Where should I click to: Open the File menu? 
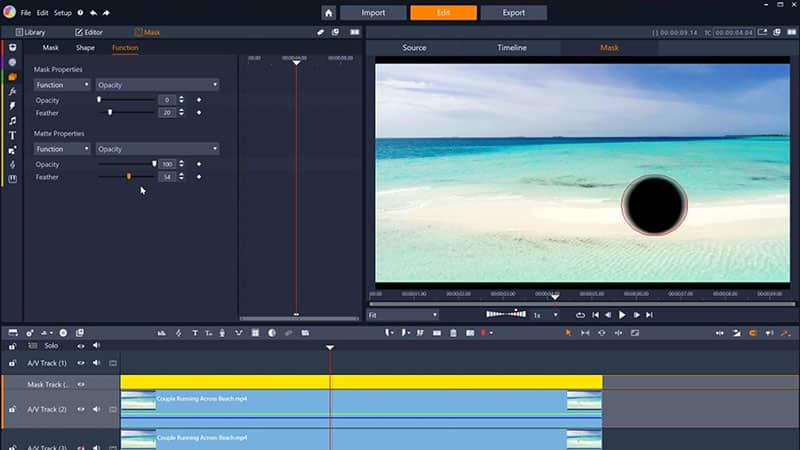(26, 13)
